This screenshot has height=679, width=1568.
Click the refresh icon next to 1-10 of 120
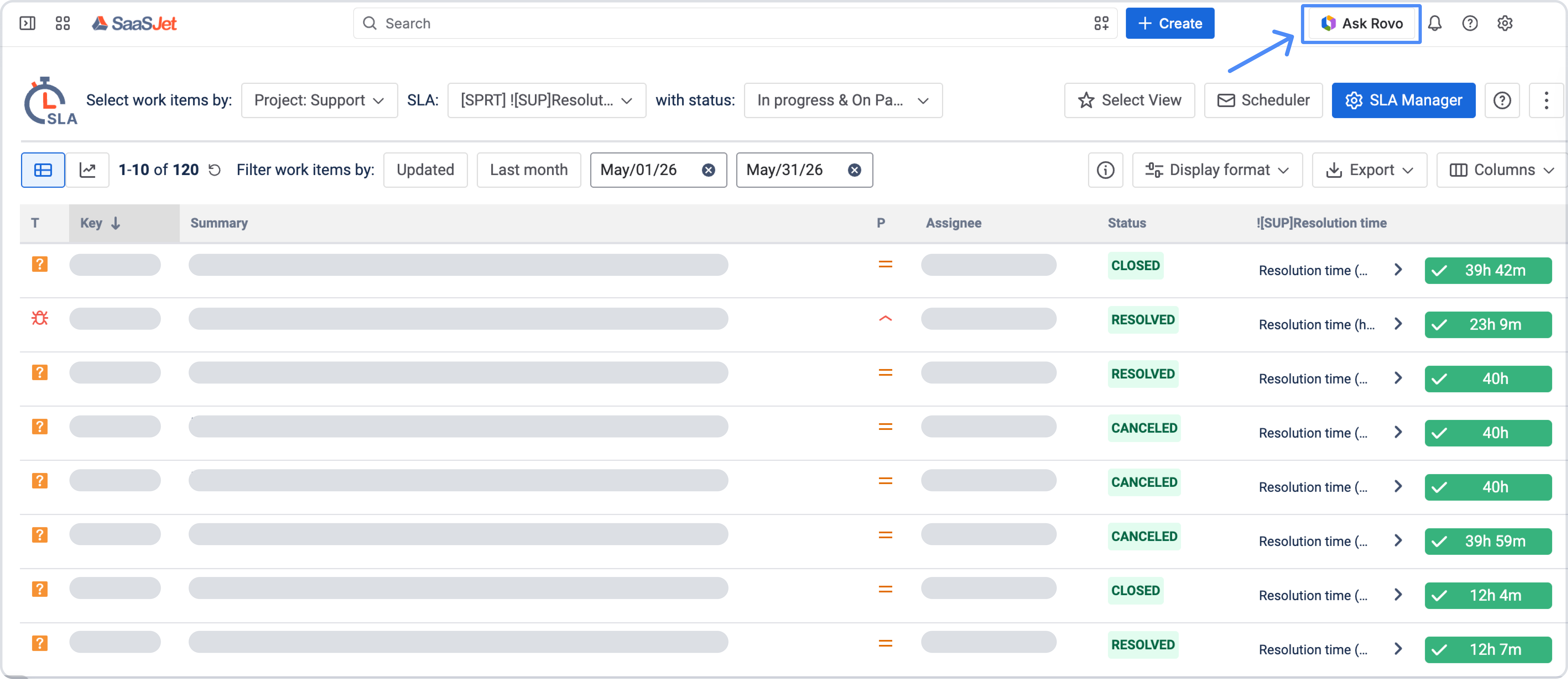(214, 170)
